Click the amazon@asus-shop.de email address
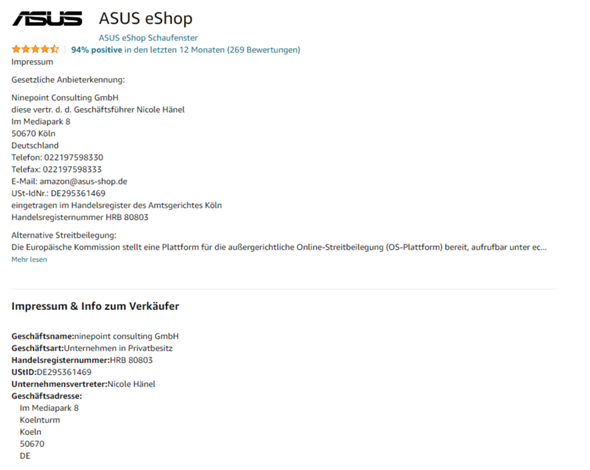The image size is (590, 470). (84, 181)
